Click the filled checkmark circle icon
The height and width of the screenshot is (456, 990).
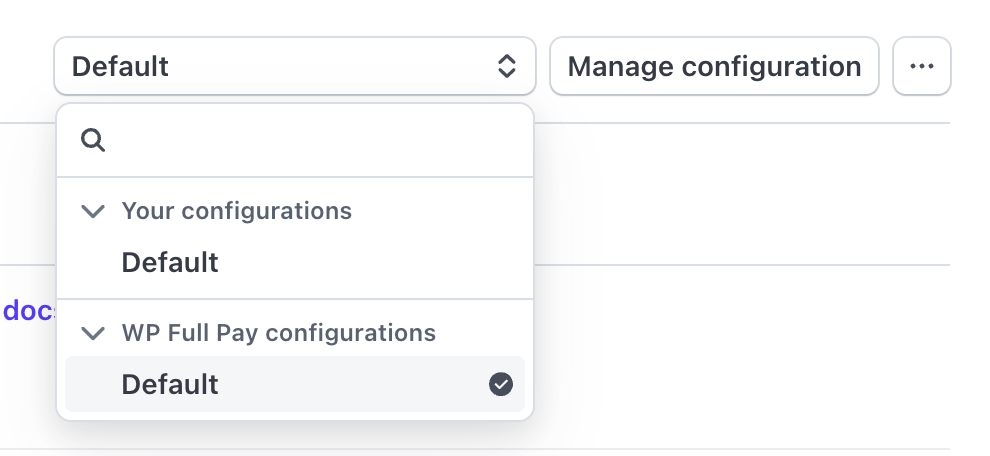[501, 384]
